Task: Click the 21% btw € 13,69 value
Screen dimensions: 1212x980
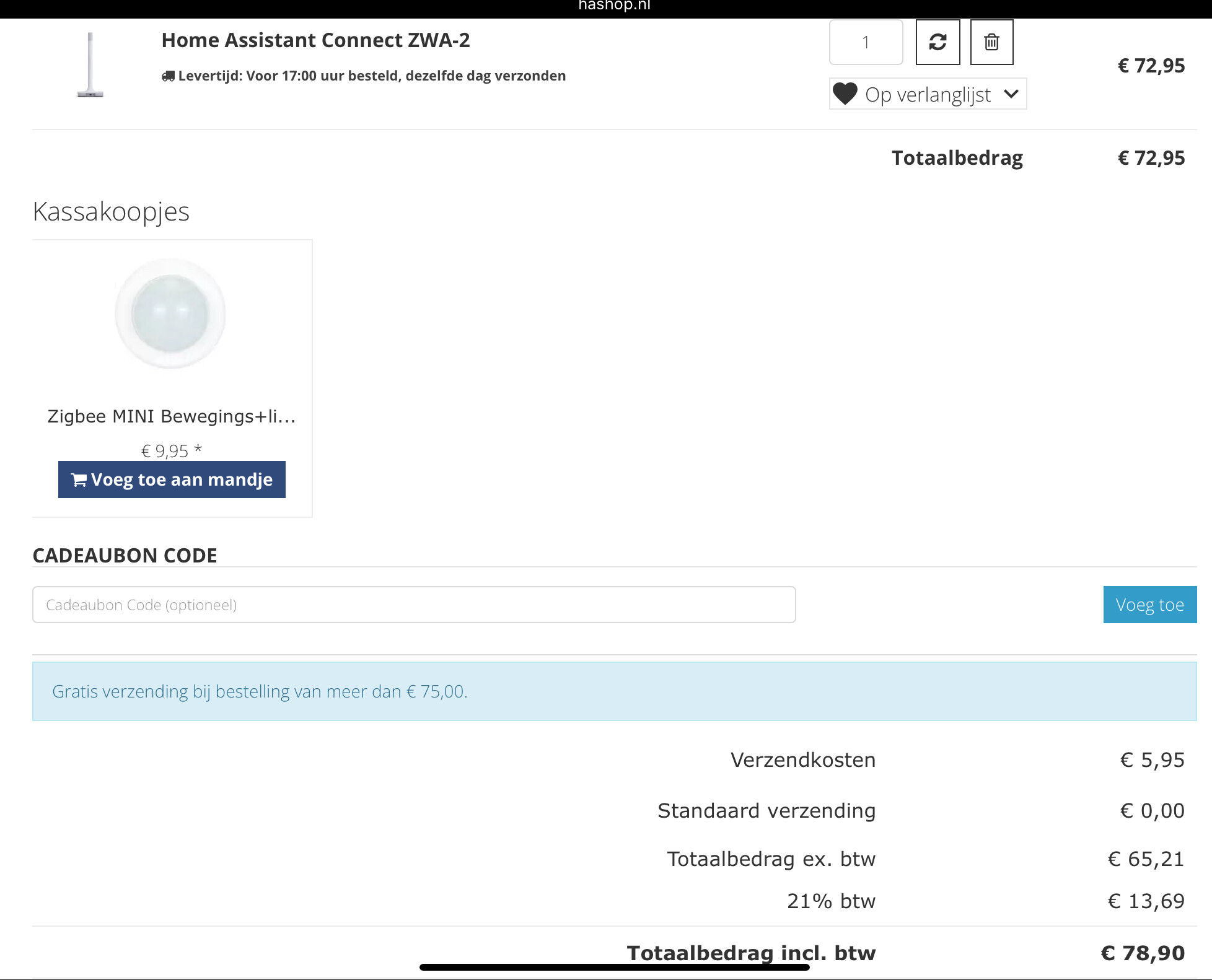Action: point(1146,901)
